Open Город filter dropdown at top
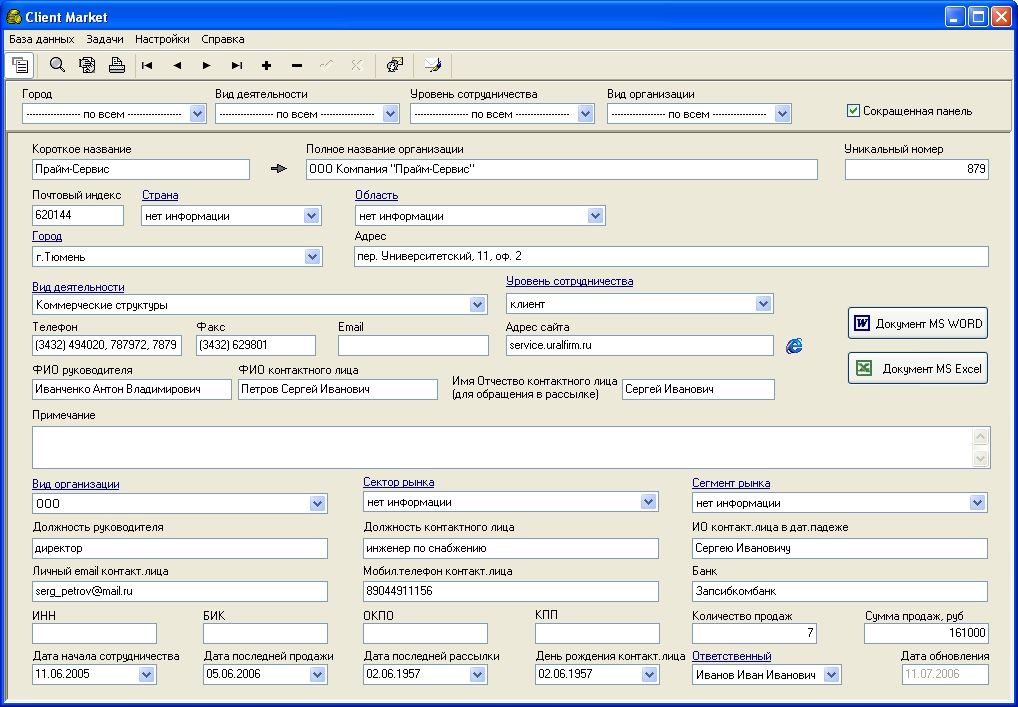Image resolution: width=1018 pixels, height=707 pixels. point(197,114)
